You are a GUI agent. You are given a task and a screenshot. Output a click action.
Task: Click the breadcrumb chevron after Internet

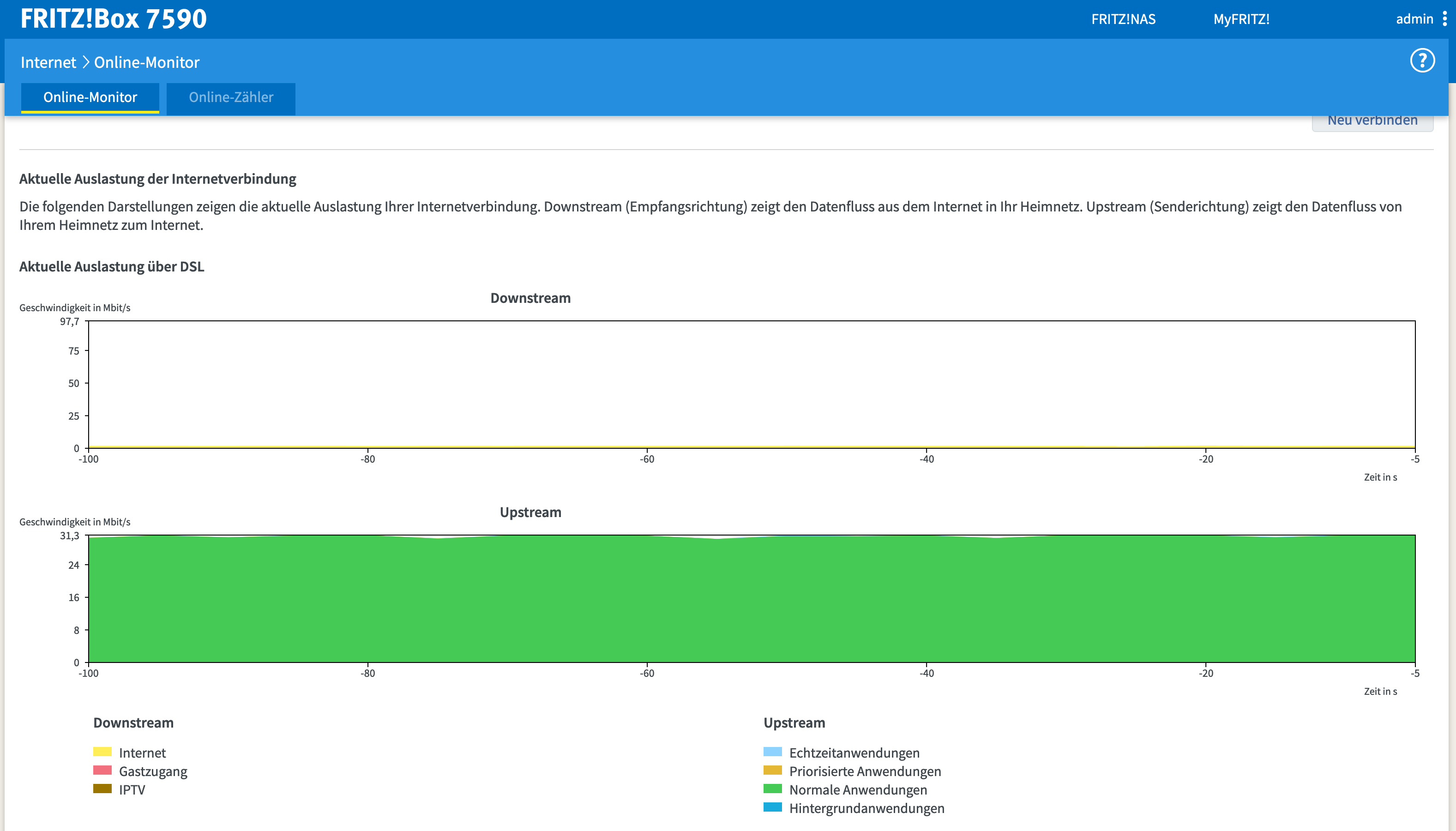click(85, 62)
